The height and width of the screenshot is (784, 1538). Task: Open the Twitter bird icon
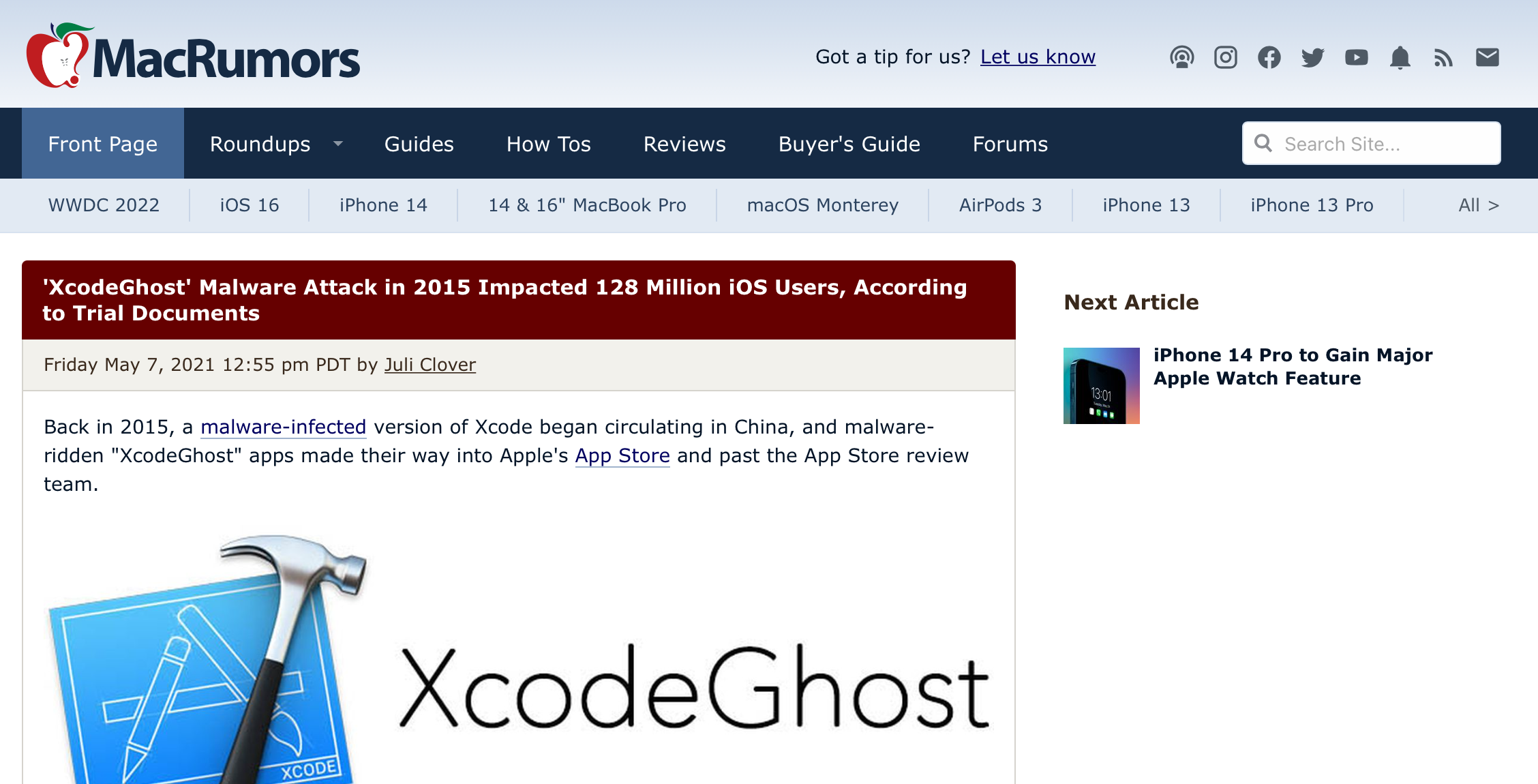(x=1312, y=57)
